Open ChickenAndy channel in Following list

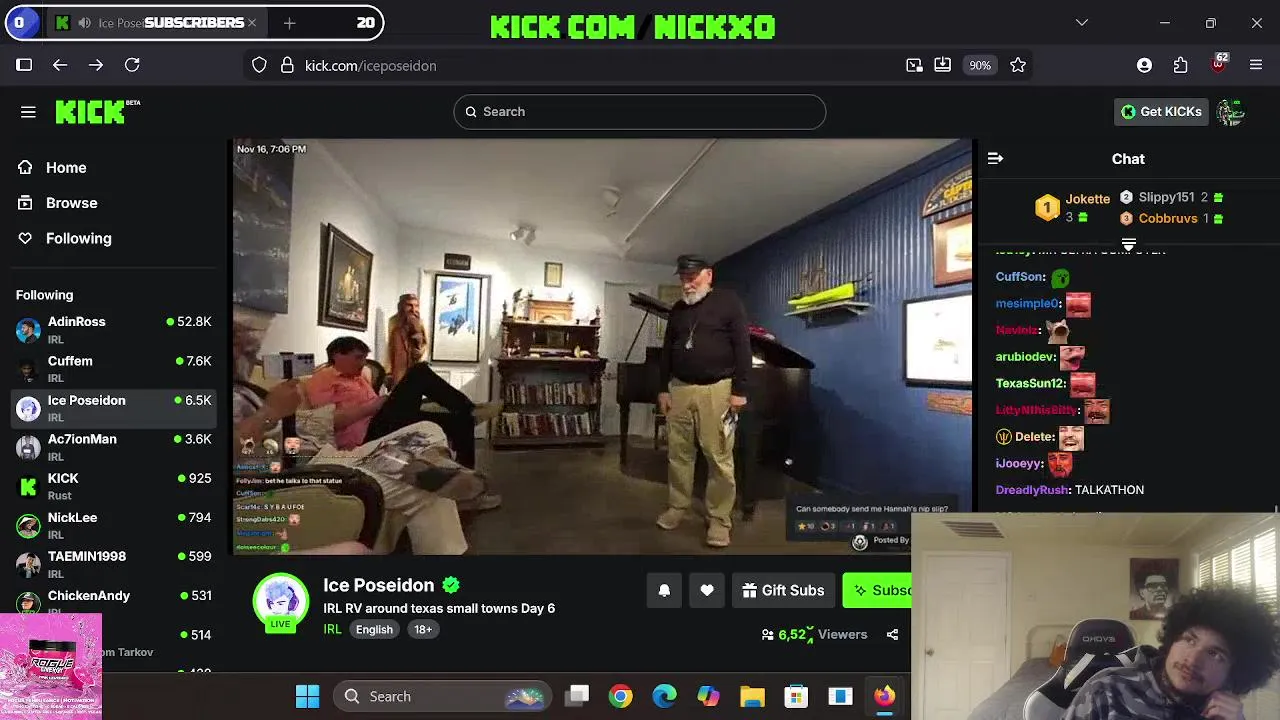click(x=114, y=602)
